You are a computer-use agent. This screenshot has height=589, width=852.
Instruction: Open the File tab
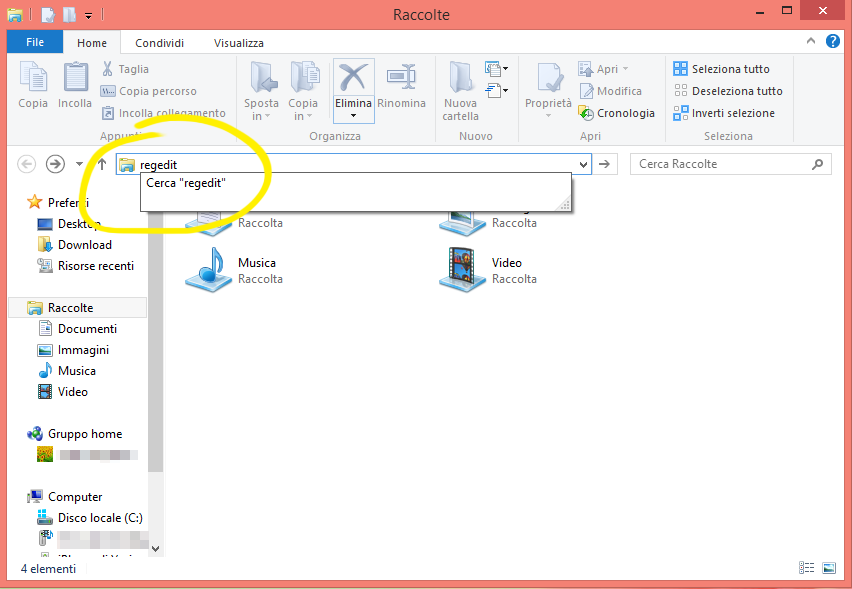tap(35, 42)
